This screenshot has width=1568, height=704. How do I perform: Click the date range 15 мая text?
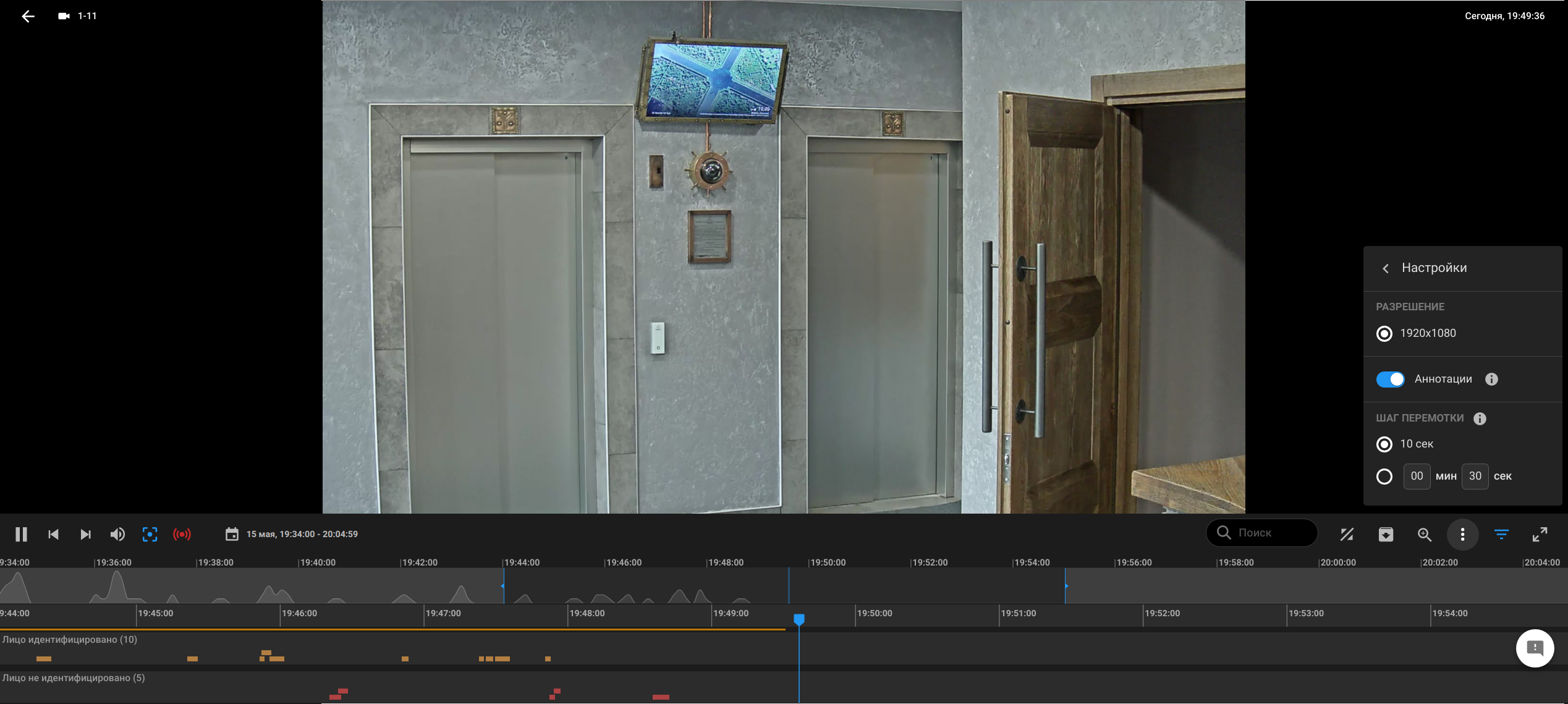pyautogui.click(x=302, y=534)
